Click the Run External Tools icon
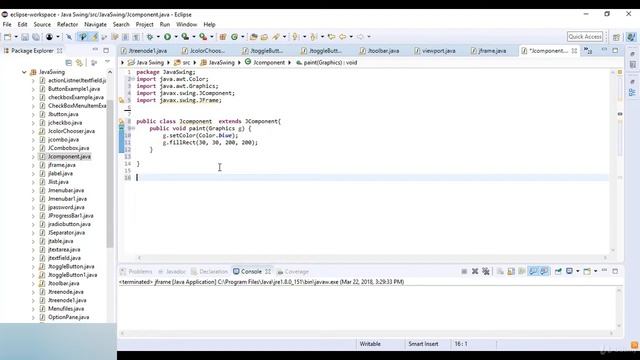640x360 pixels. 203,37
